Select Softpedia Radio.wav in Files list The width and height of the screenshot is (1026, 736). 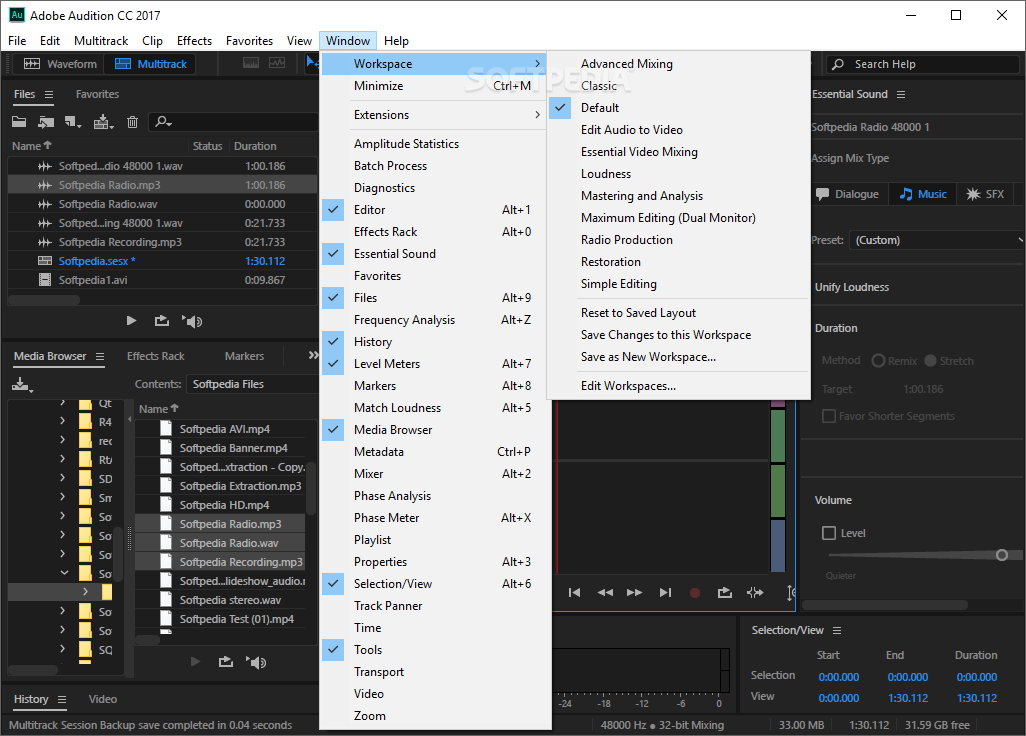coord(162,204)
